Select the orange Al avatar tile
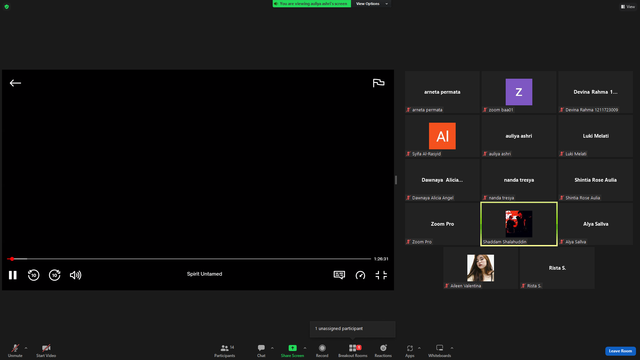 click(x=442, y=136)
